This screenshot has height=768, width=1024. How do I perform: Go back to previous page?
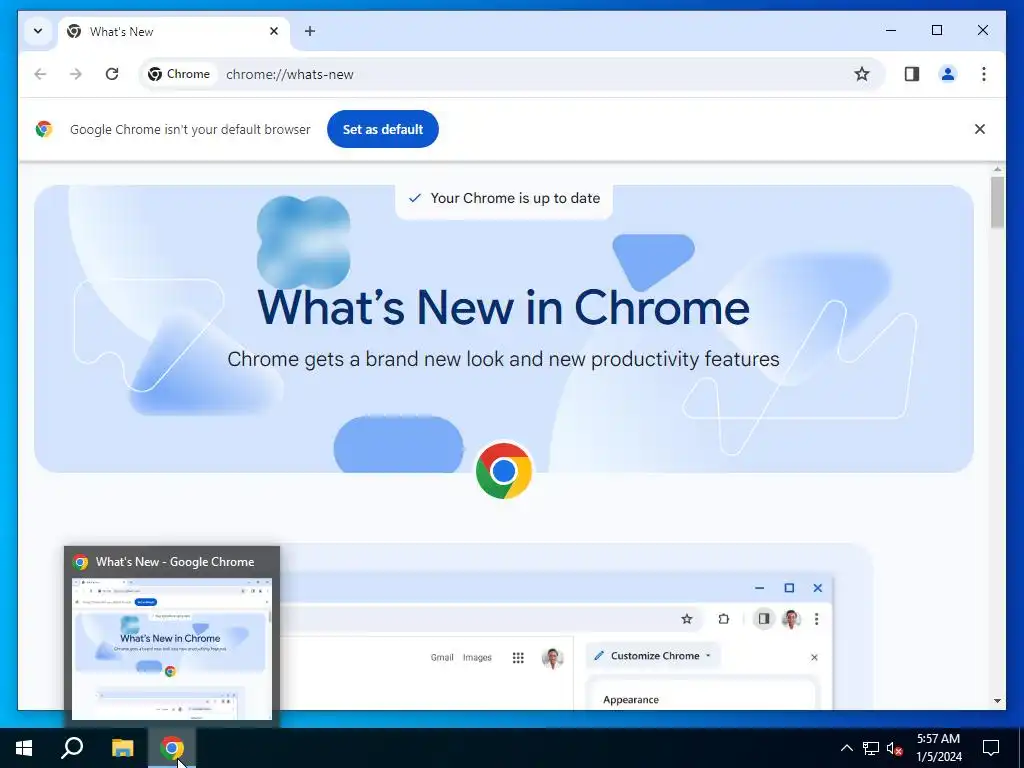(x=40, y=74)
